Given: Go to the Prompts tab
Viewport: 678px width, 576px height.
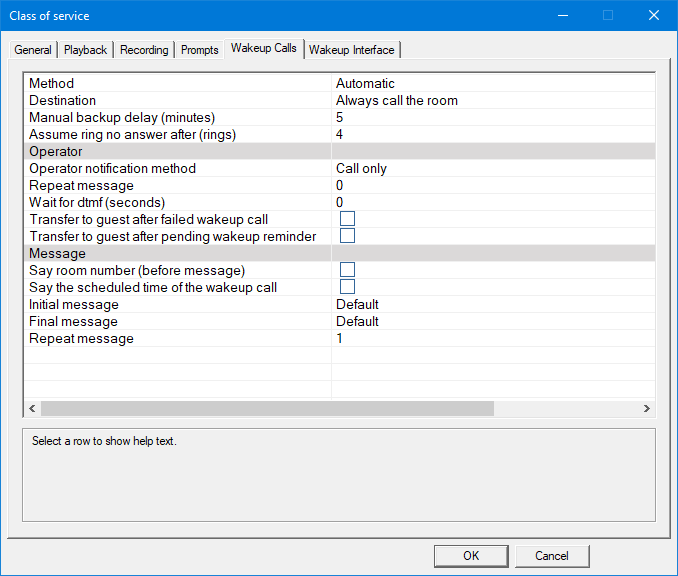Looking at the screenshot, I should click(199, 50).
